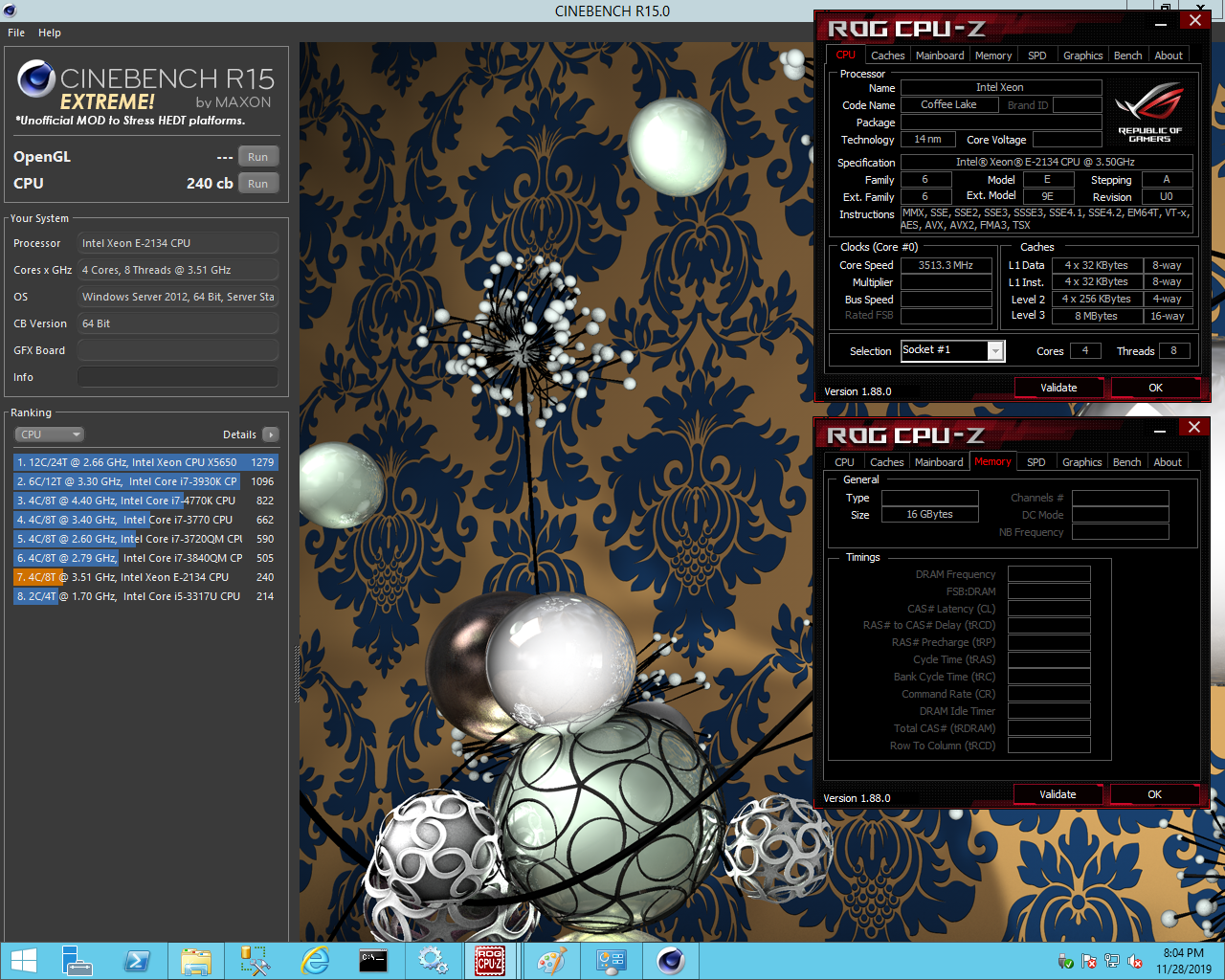1225x980 pixels.
Task: Open About tab in top CPU-Z window
Action: (x=1168, y=56)
